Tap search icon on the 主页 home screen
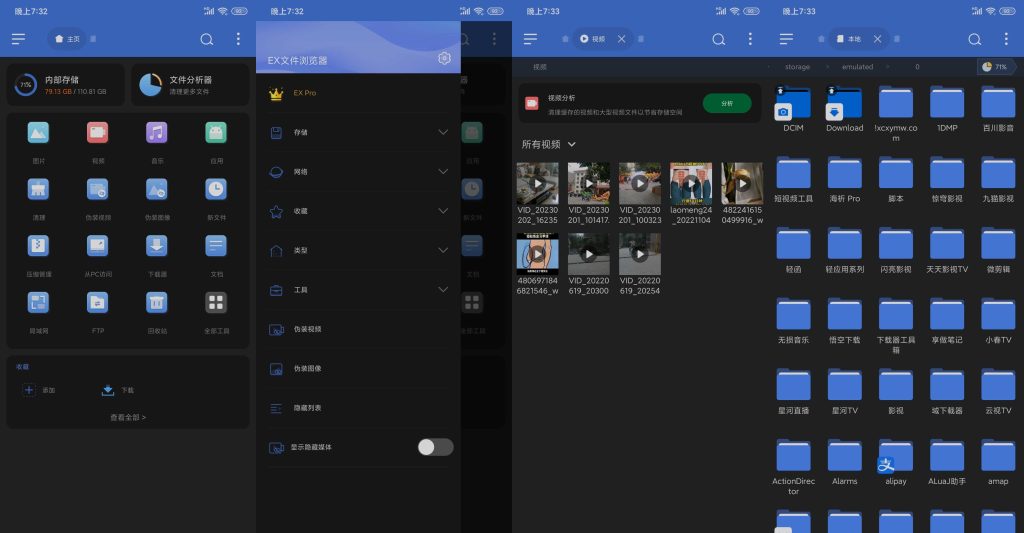Image resolution: width=1024 pixels, height=533 pixels. pos(207,39)
